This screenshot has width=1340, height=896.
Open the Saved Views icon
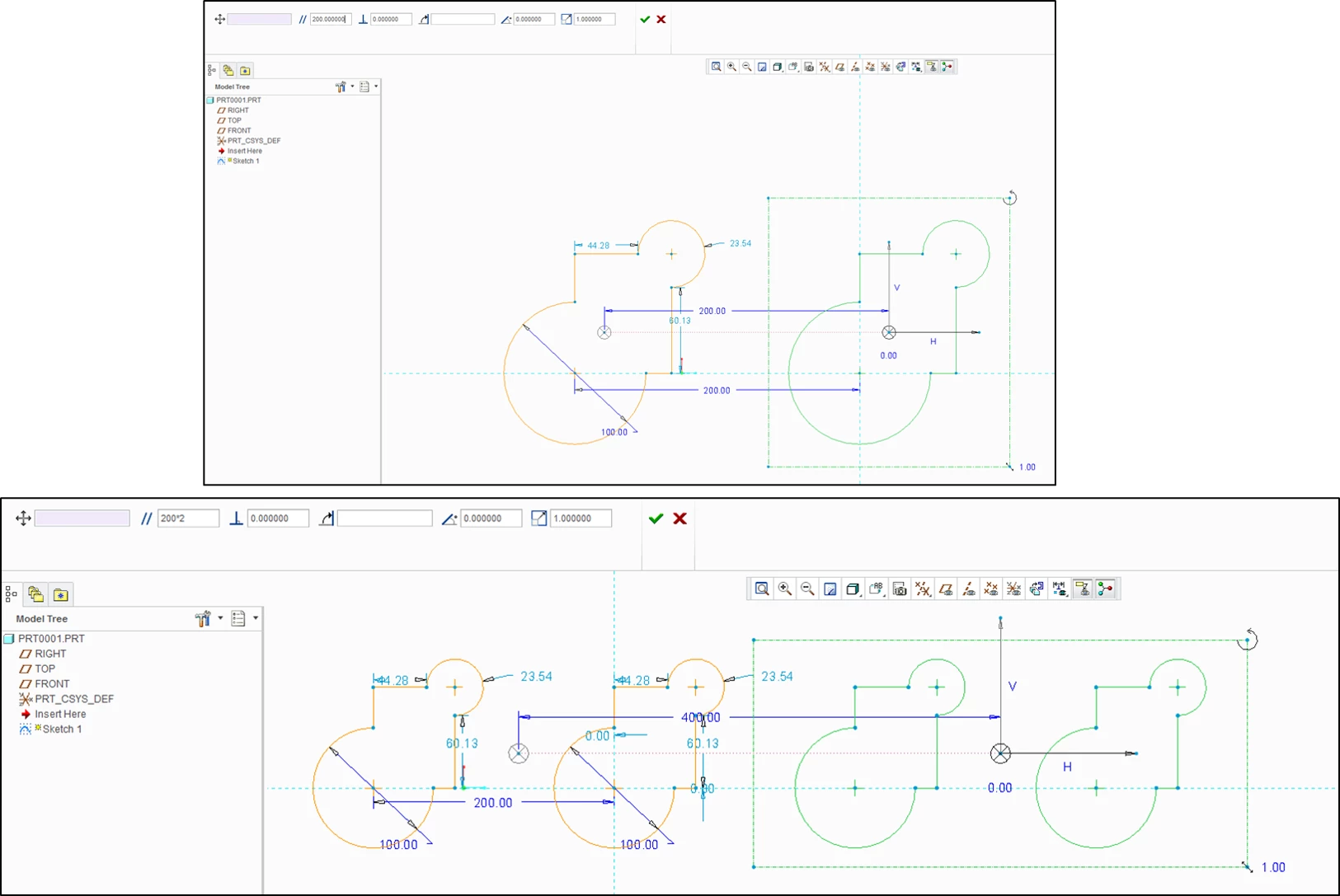853,589
